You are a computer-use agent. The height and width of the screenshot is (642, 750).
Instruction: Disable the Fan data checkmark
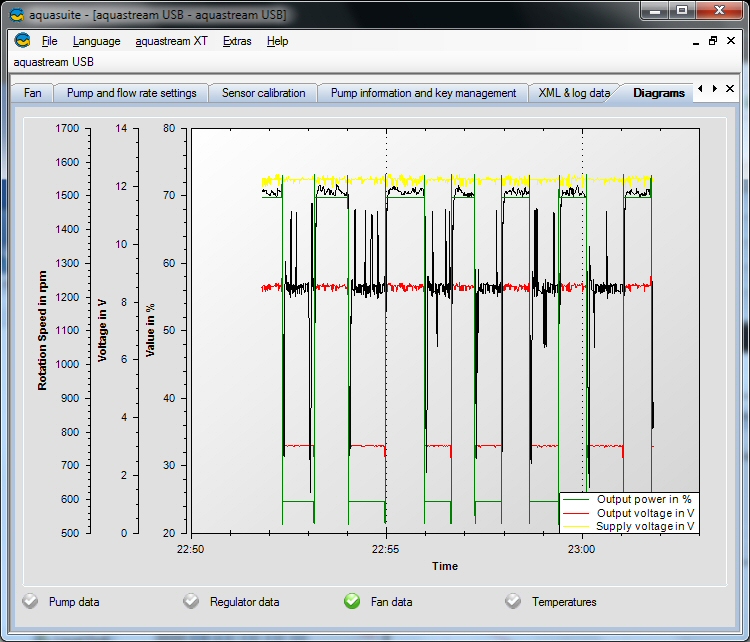tap(352, 601)
